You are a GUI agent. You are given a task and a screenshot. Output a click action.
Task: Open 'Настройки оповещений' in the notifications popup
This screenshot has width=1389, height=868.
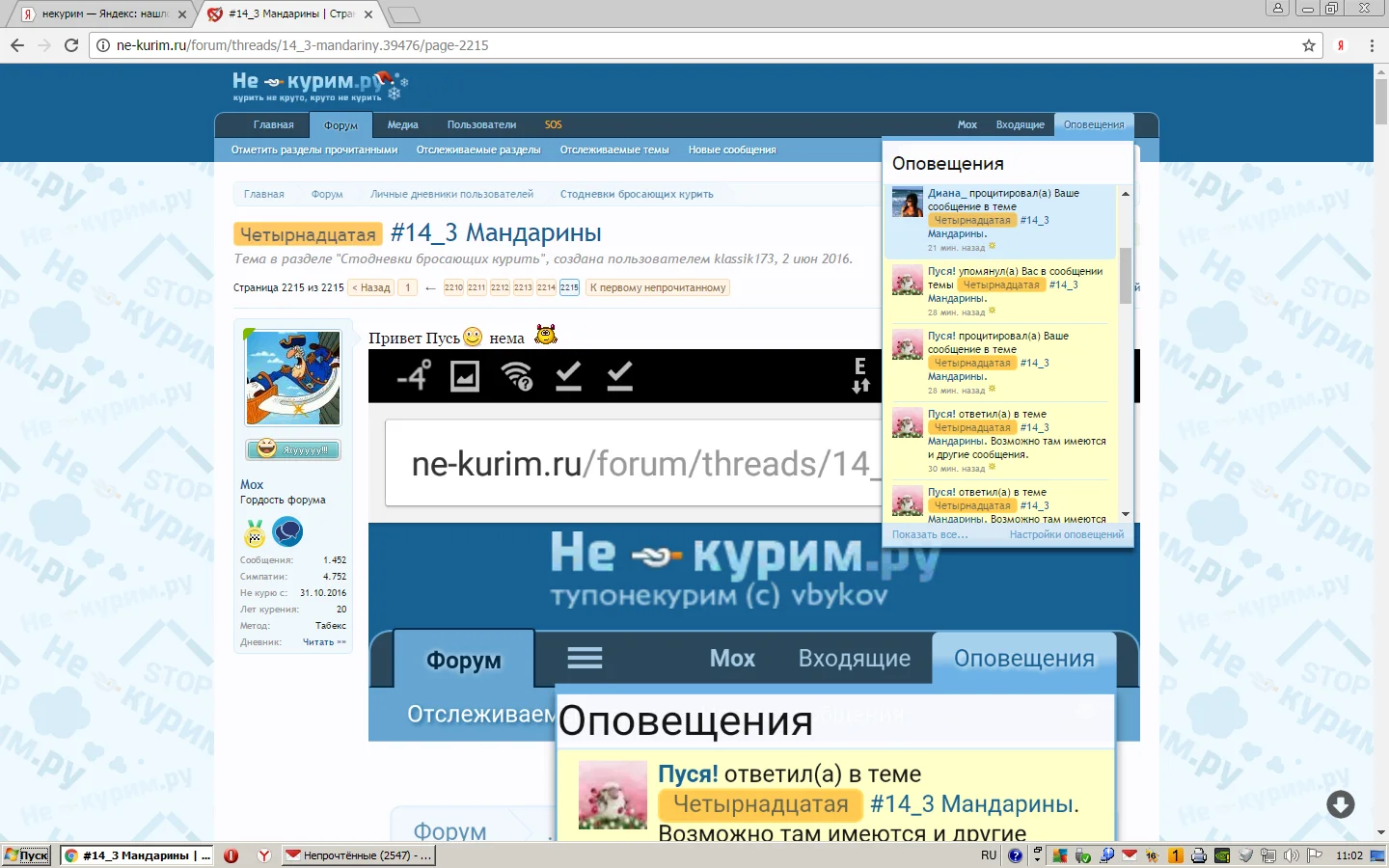tap(1067, 534)
